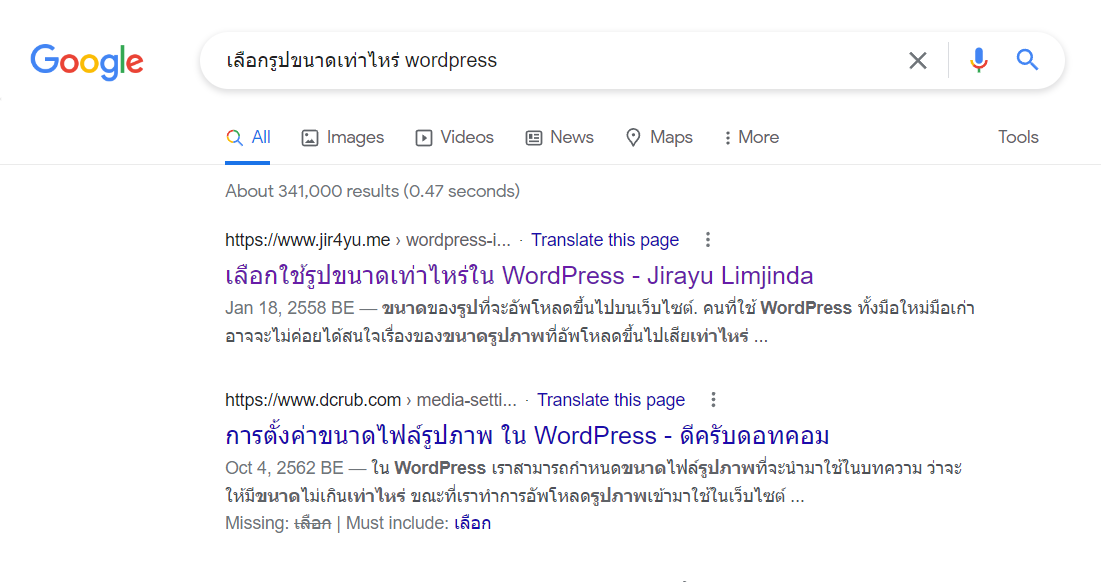Click the https://www.dcrub.com URL text
The width and height of the screenshot is (1101, 582).
(x=313, y=400)
